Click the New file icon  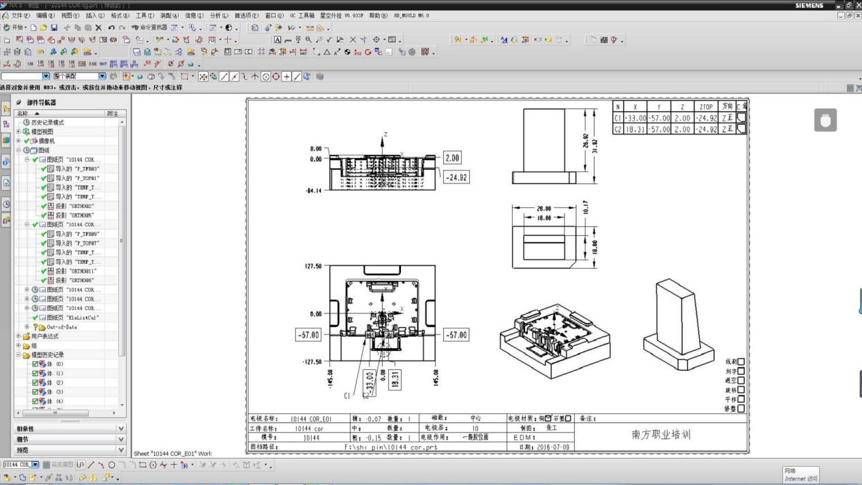pyautogui.click(x=33, y=27)
